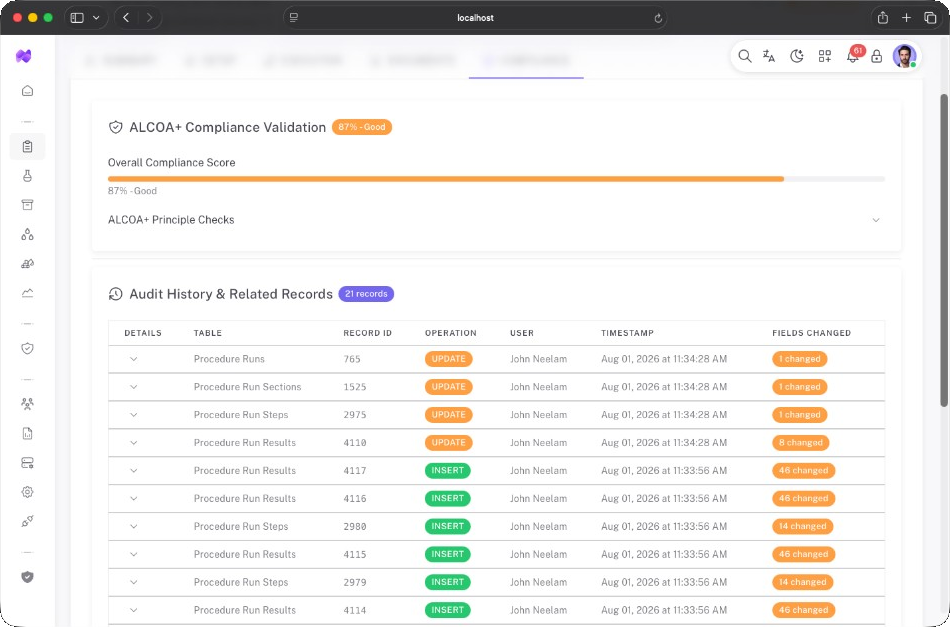Reload the localhost page
950x627 pixels.
click(x=658, y=18)
